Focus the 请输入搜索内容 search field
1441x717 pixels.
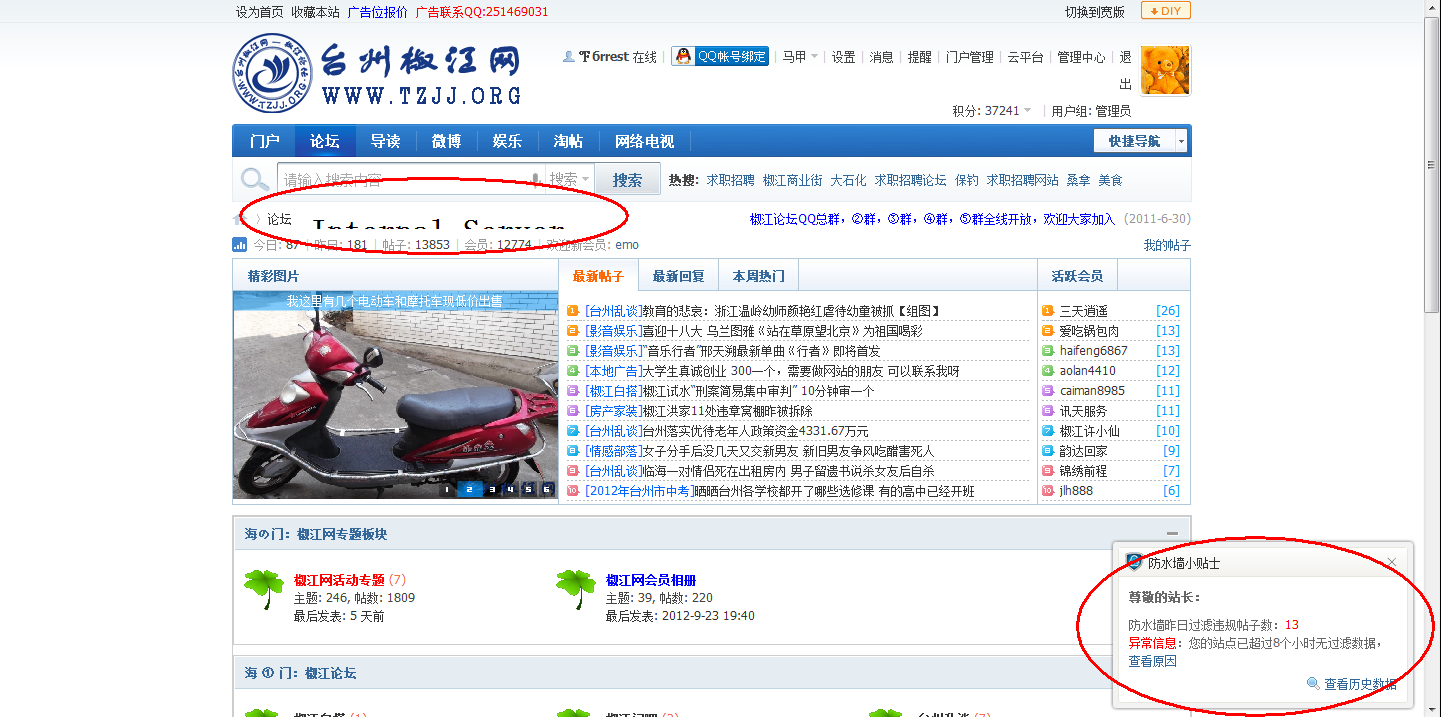point(410,180)
